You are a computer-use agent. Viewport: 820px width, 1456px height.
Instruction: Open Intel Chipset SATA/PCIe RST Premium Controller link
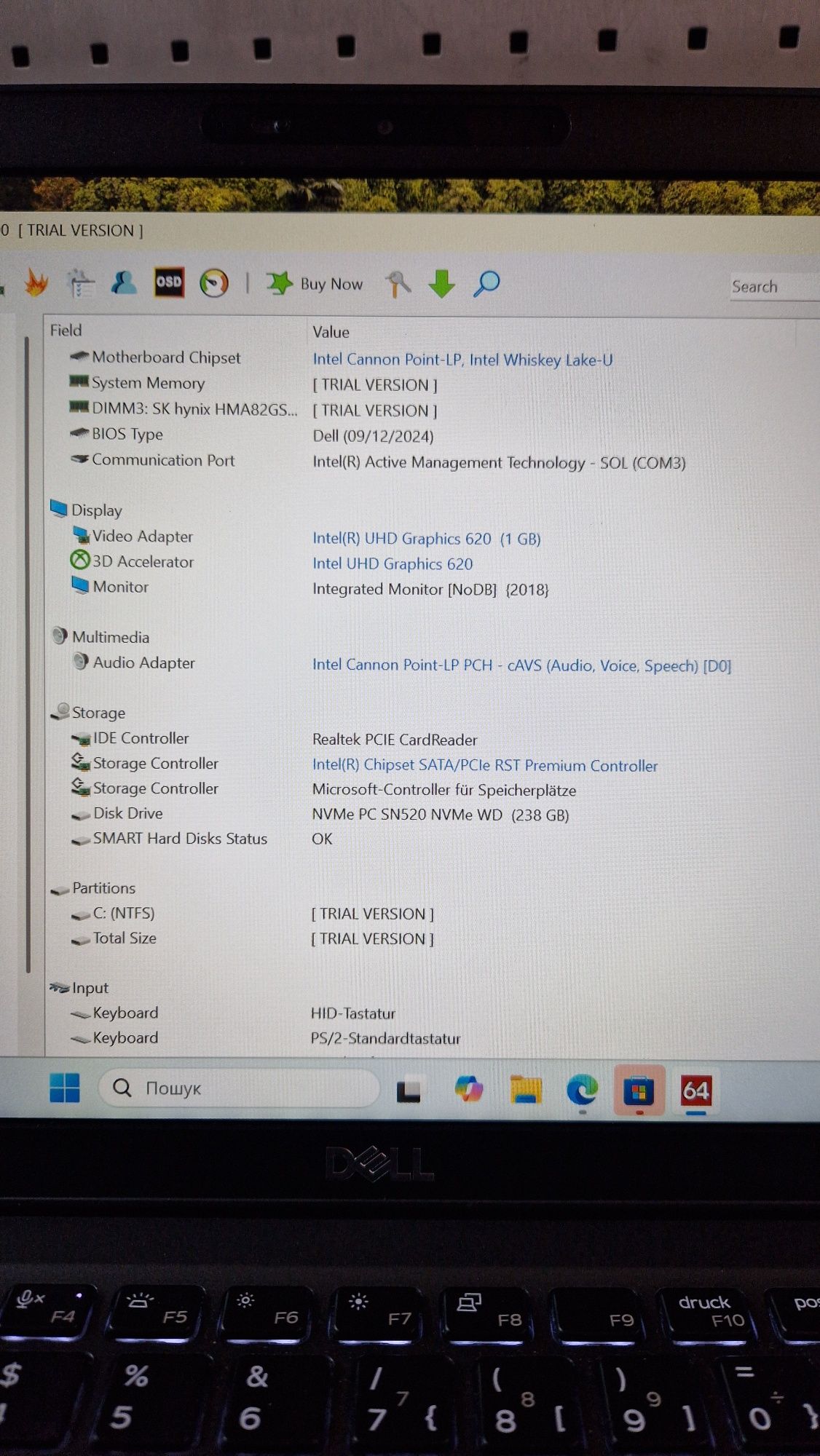point(485,765)
